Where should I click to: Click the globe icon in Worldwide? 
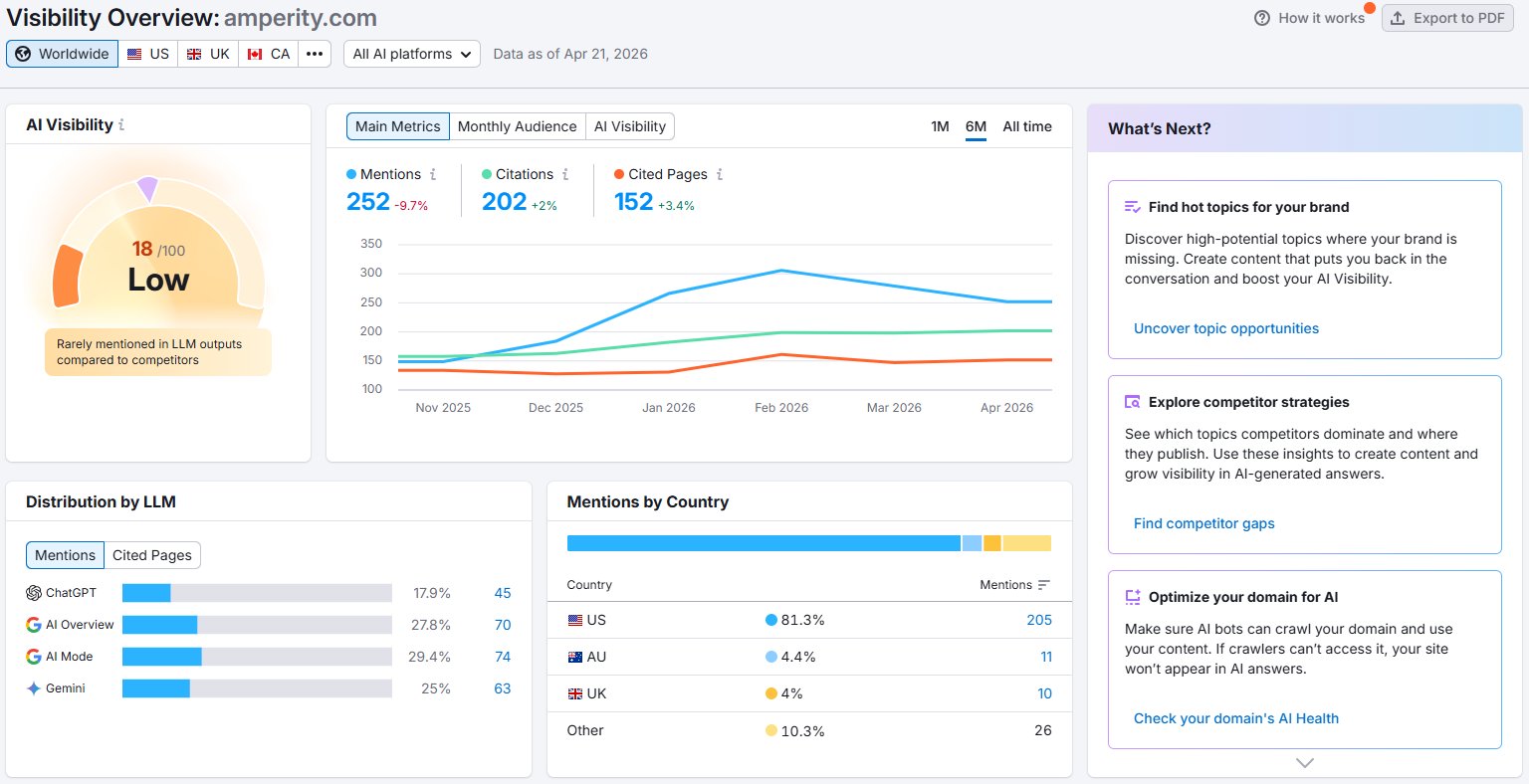(23, 54)
